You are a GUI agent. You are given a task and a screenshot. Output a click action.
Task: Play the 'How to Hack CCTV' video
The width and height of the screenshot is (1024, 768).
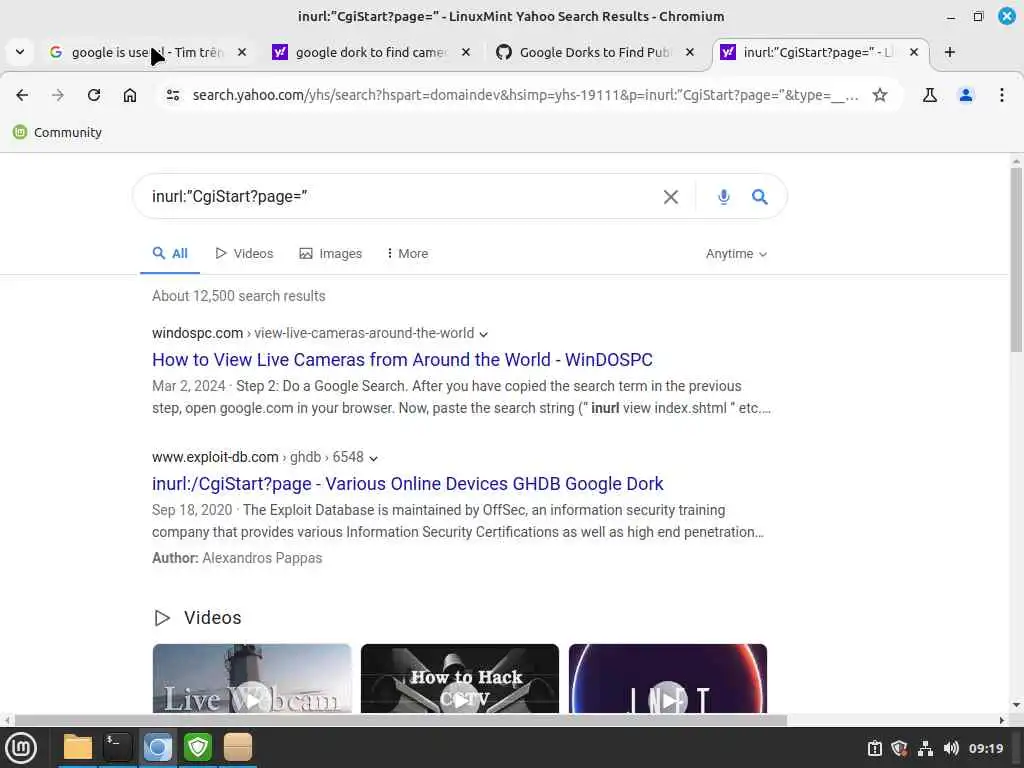pyautogui.click(x=460, y=679)
